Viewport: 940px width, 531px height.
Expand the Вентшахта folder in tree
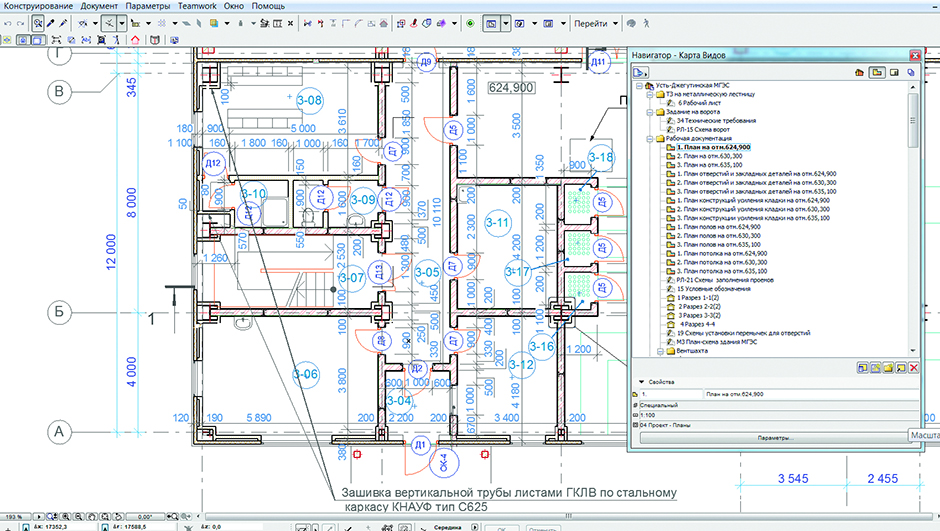coord(659,352)
